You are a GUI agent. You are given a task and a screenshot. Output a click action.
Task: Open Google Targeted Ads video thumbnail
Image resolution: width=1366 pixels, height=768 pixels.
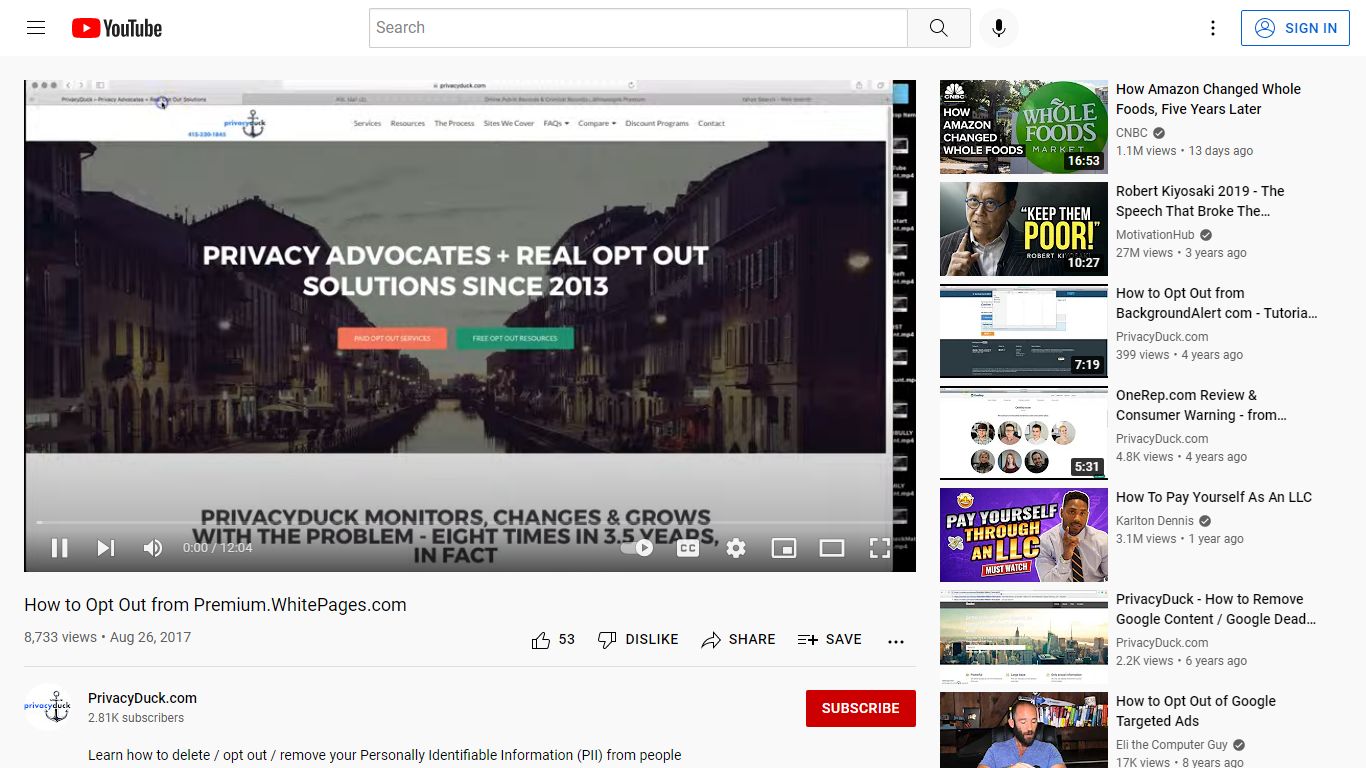coord(1024,730)
